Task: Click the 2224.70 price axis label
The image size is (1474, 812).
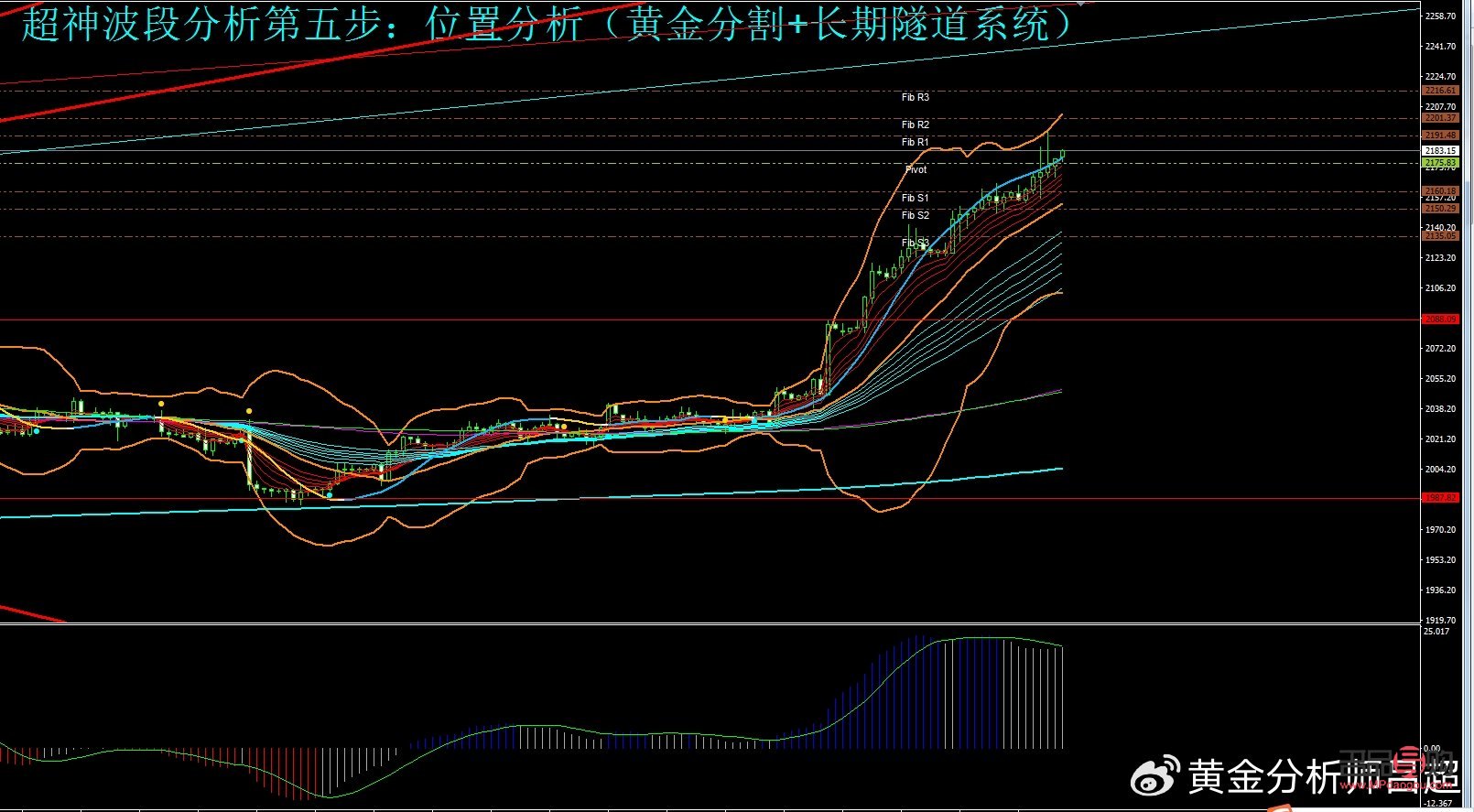Action: point(1440,76)
